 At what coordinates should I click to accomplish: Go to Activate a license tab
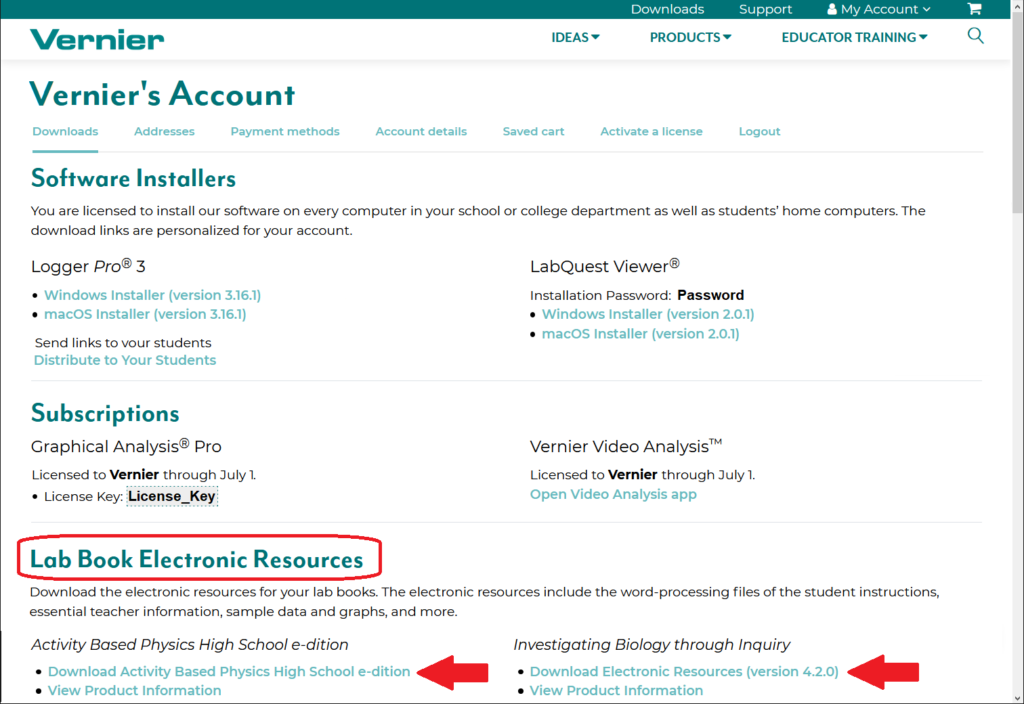click(651, 131)
